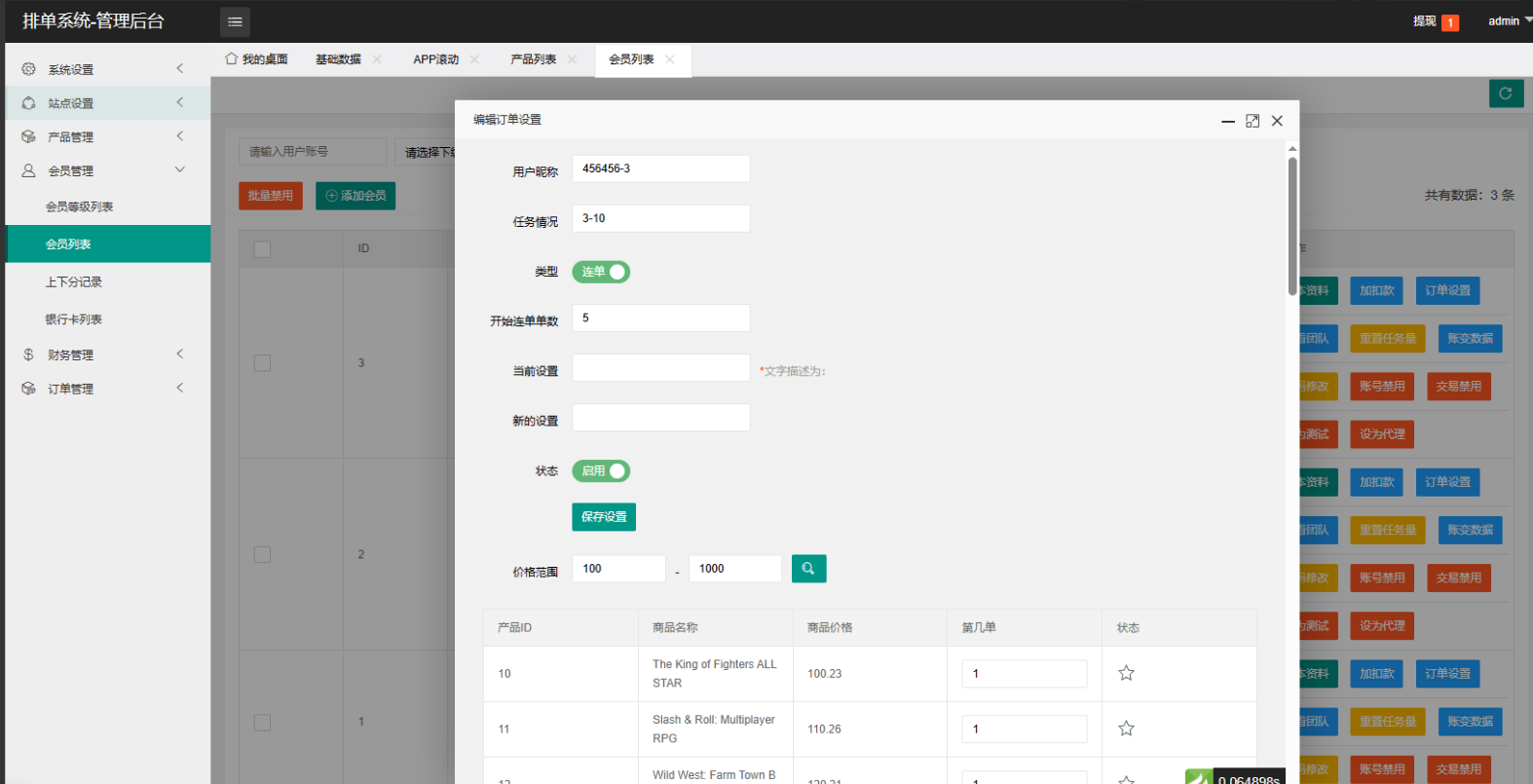The height and width of the screenshot is (784, 1533).
Task: Click the 当前设置 input field
Action: (661, 368)
